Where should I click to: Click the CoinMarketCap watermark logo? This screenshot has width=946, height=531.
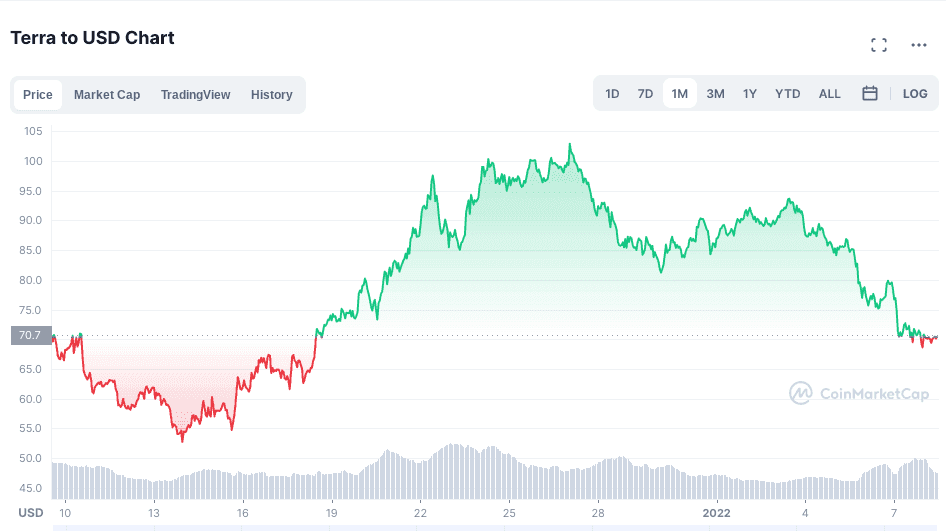(859, 393)
